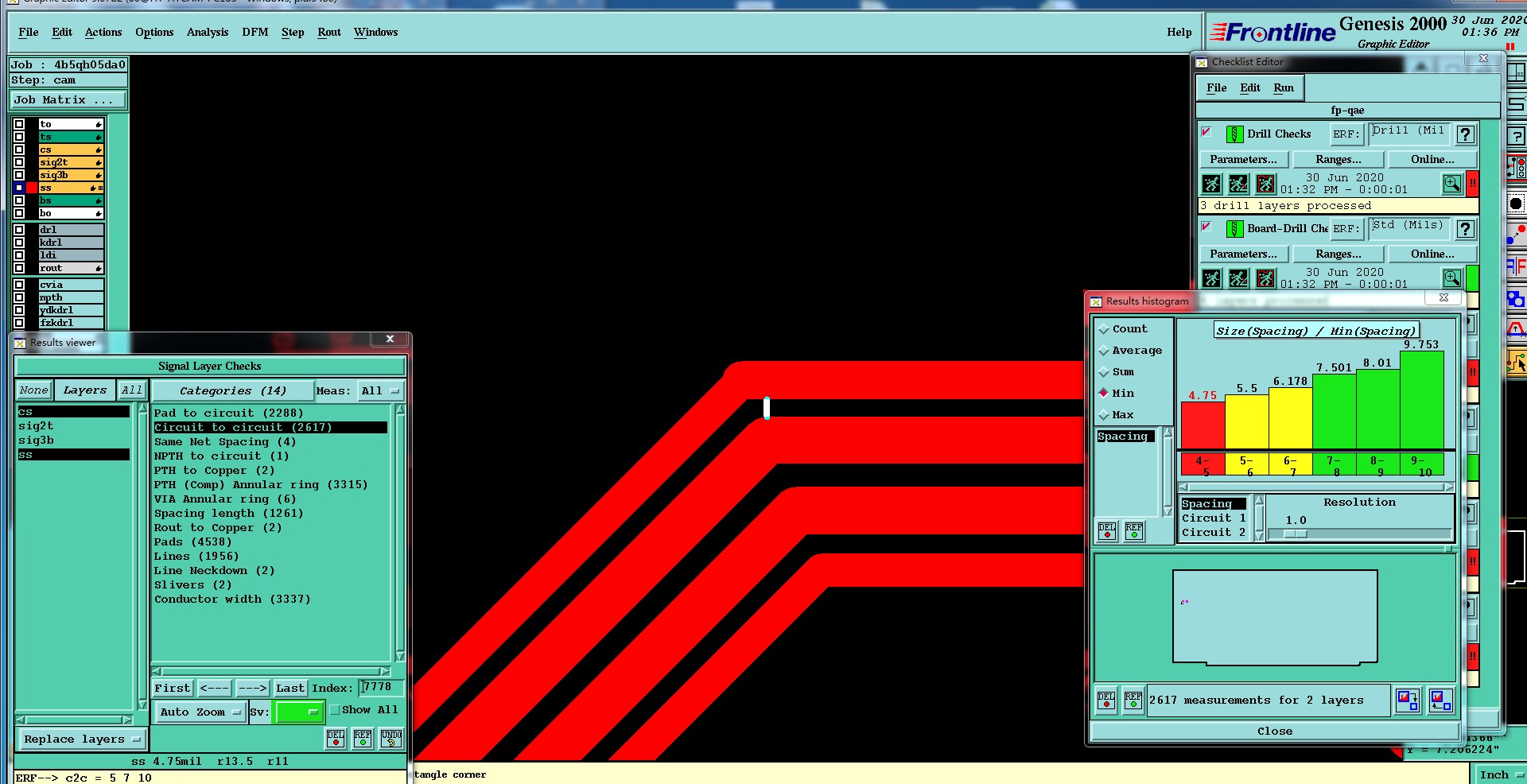Click red 4.75 histogram bar
The height and width of the screenshot is (784, 1527).
(x=1203, y=425)
